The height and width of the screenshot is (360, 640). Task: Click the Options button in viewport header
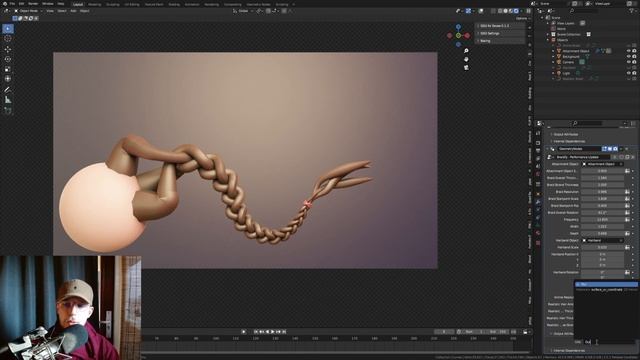(522, 18)
